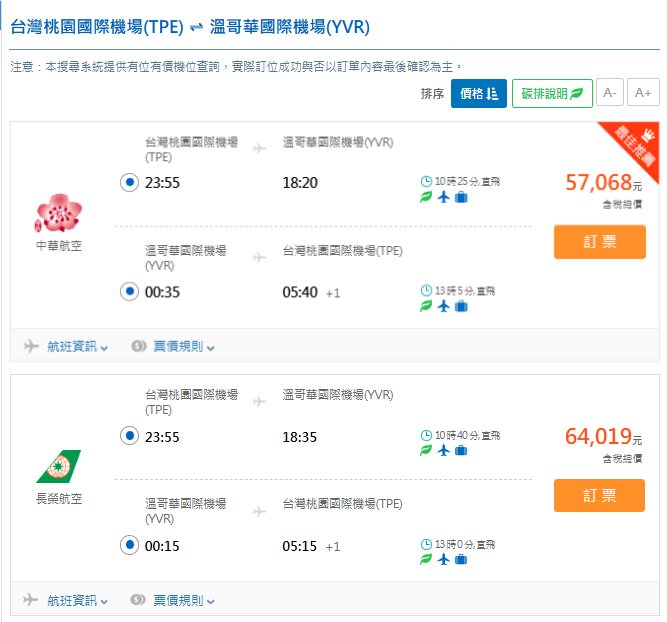
Task: Open the 碳排說明 carbon emissions explanation
Action: tap(552, 94)
